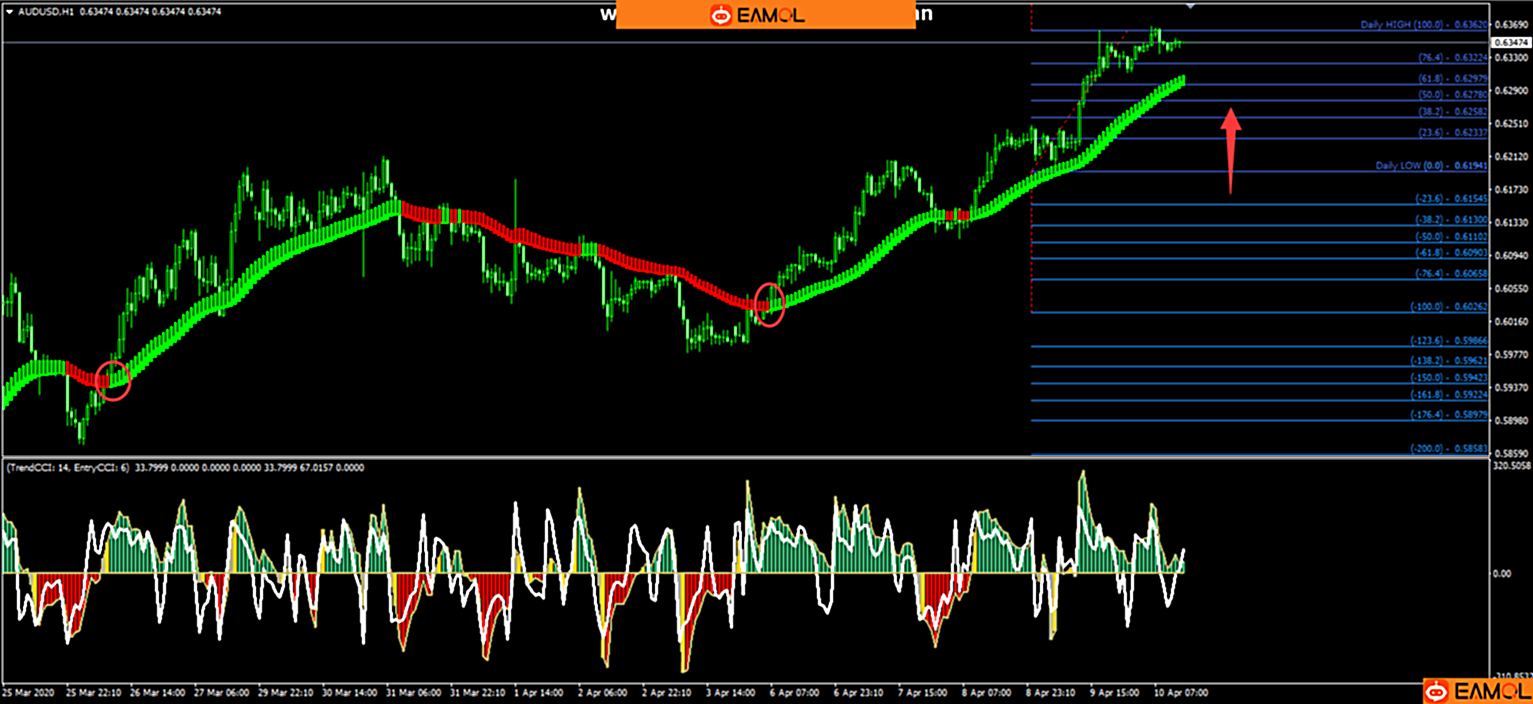The width and height of the screenshot is (1533, 704).
Task: Click the (-50.0) 0.61102 extension label
Action: (1452, 236)
